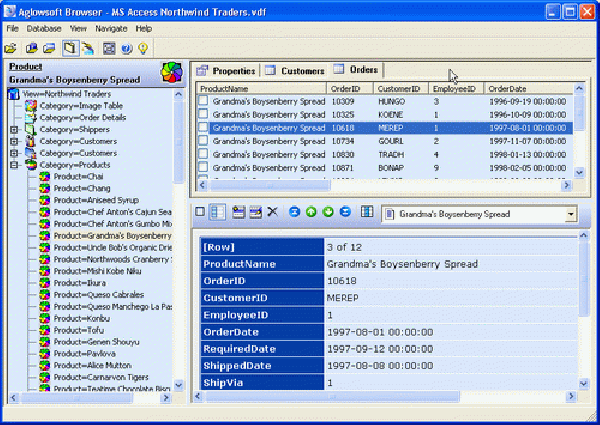The width and height of the screenshot is (600, 425).
Task: Click the light bulb tips icon
Action: coord(144,48)
